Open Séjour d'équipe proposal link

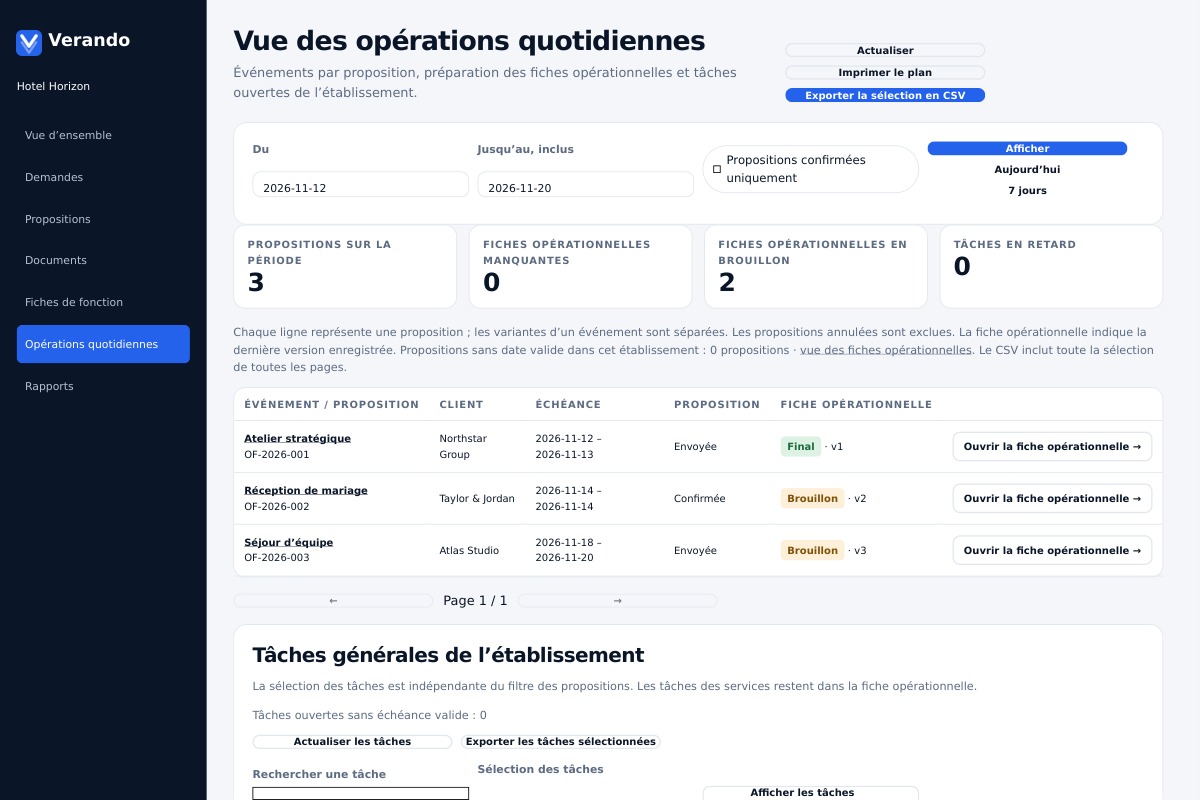pos(288,543)
